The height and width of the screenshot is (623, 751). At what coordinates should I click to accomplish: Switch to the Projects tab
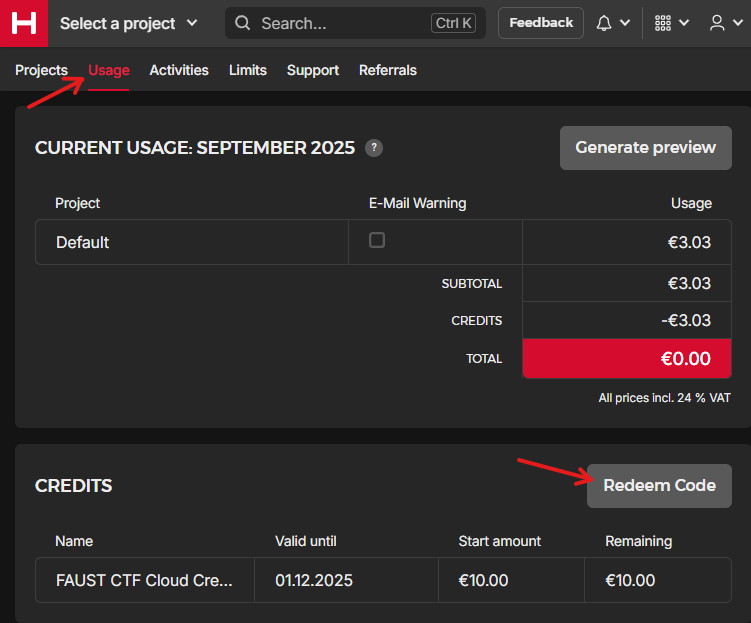[41, 70]
